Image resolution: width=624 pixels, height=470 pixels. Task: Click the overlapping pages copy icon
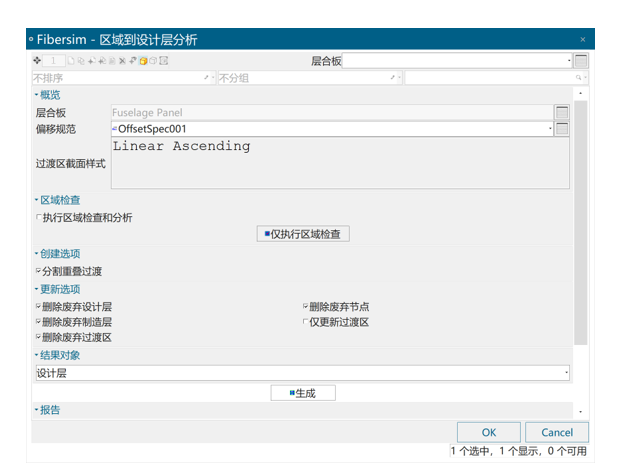tap(81, 61)
